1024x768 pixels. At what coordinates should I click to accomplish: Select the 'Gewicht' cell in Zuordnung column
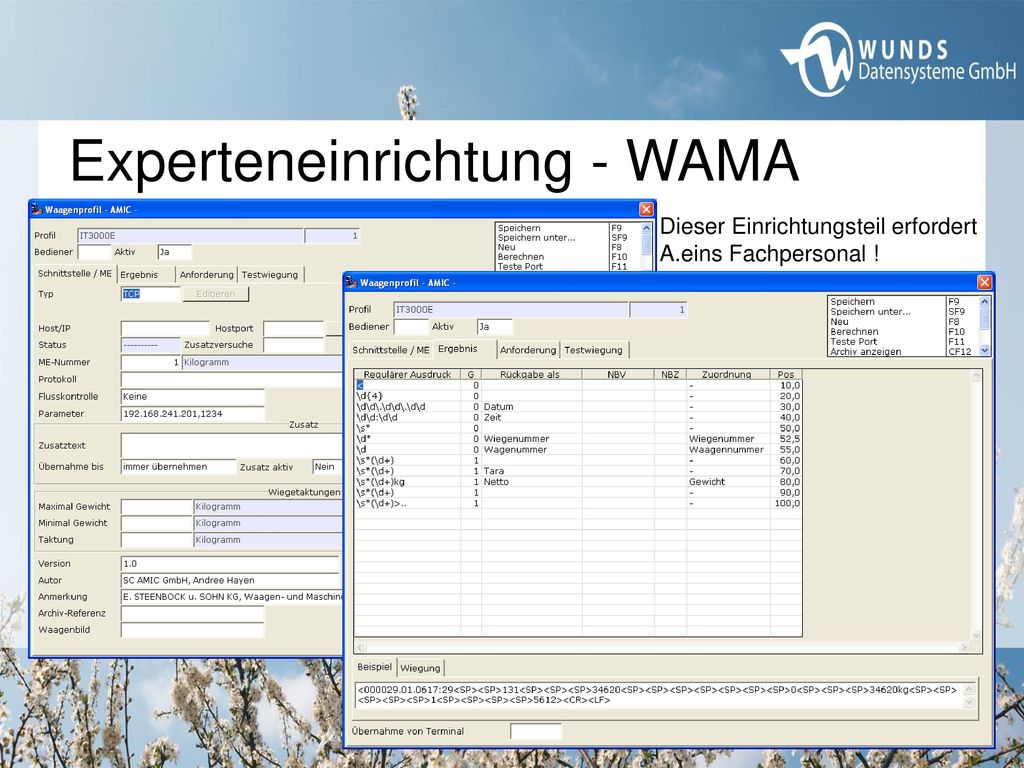[728, 481]
